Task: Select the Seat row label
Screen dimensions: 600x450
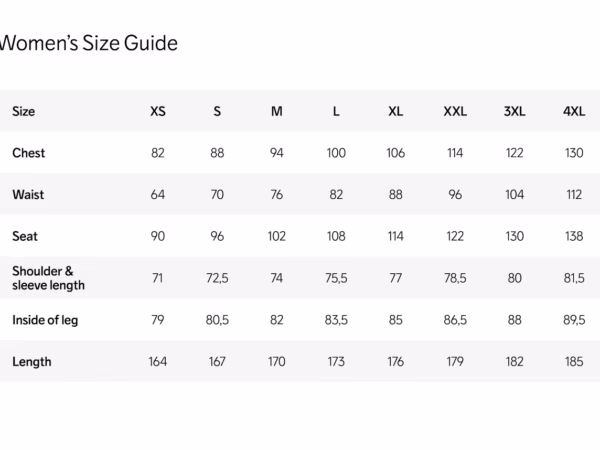Action: pyautogui.click(x=25, y=236)
